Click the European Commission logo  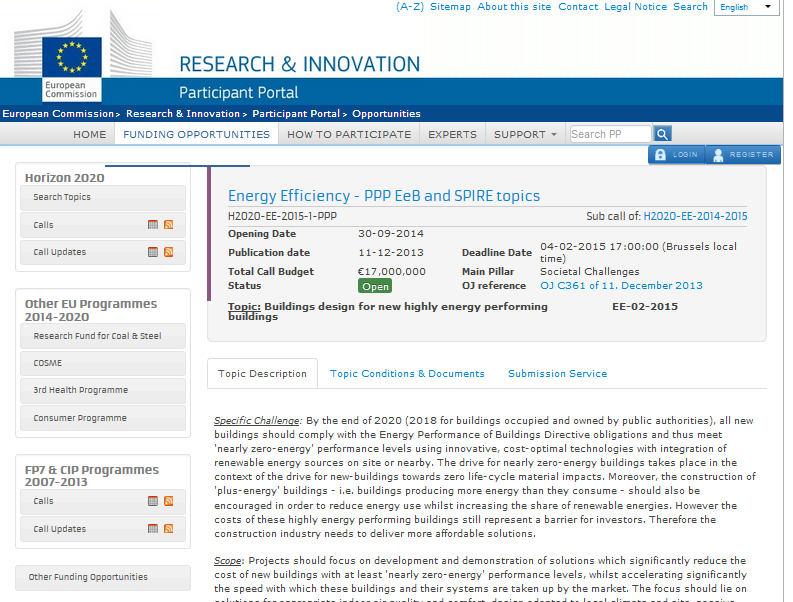(x=72, y=69)
